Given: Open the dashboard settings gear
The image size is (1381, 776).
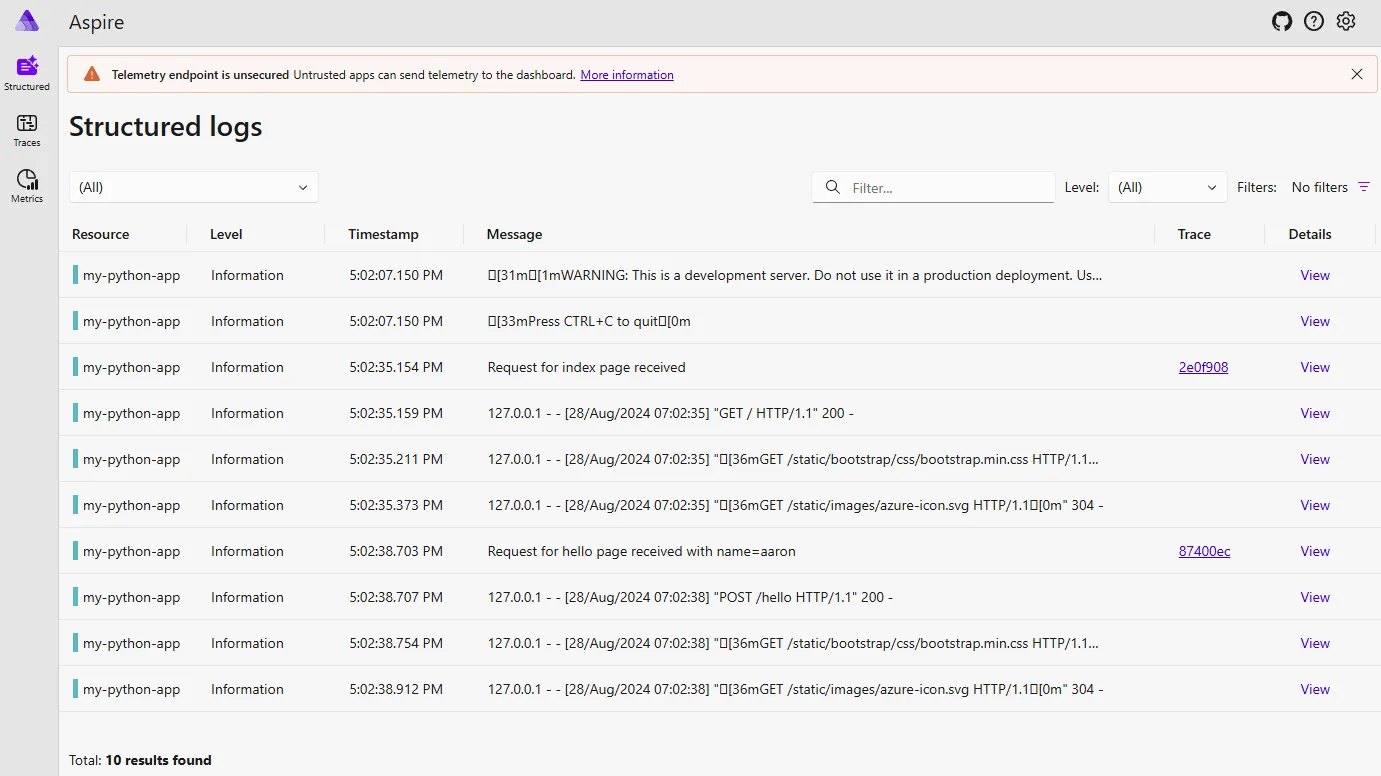Looking at the screenshot, I should tap(1346, 21).
